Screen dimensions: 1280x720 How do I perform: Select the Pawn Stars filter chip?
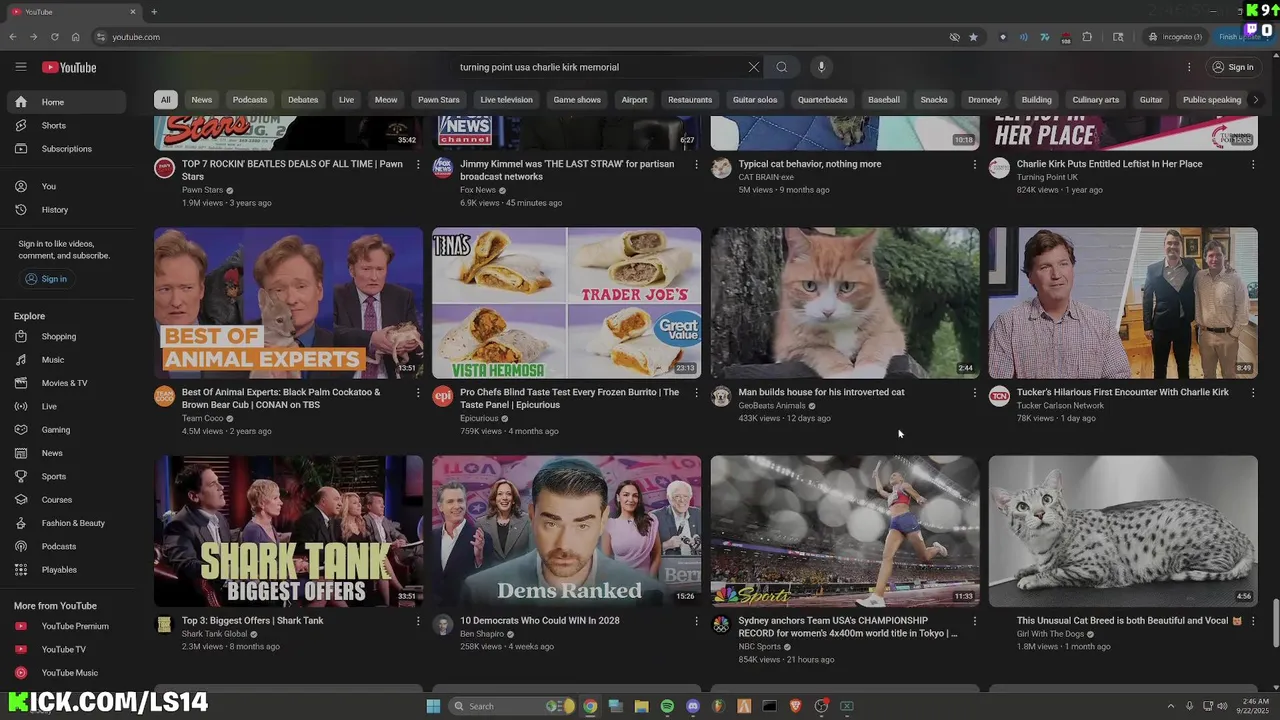tap(439, 100)
